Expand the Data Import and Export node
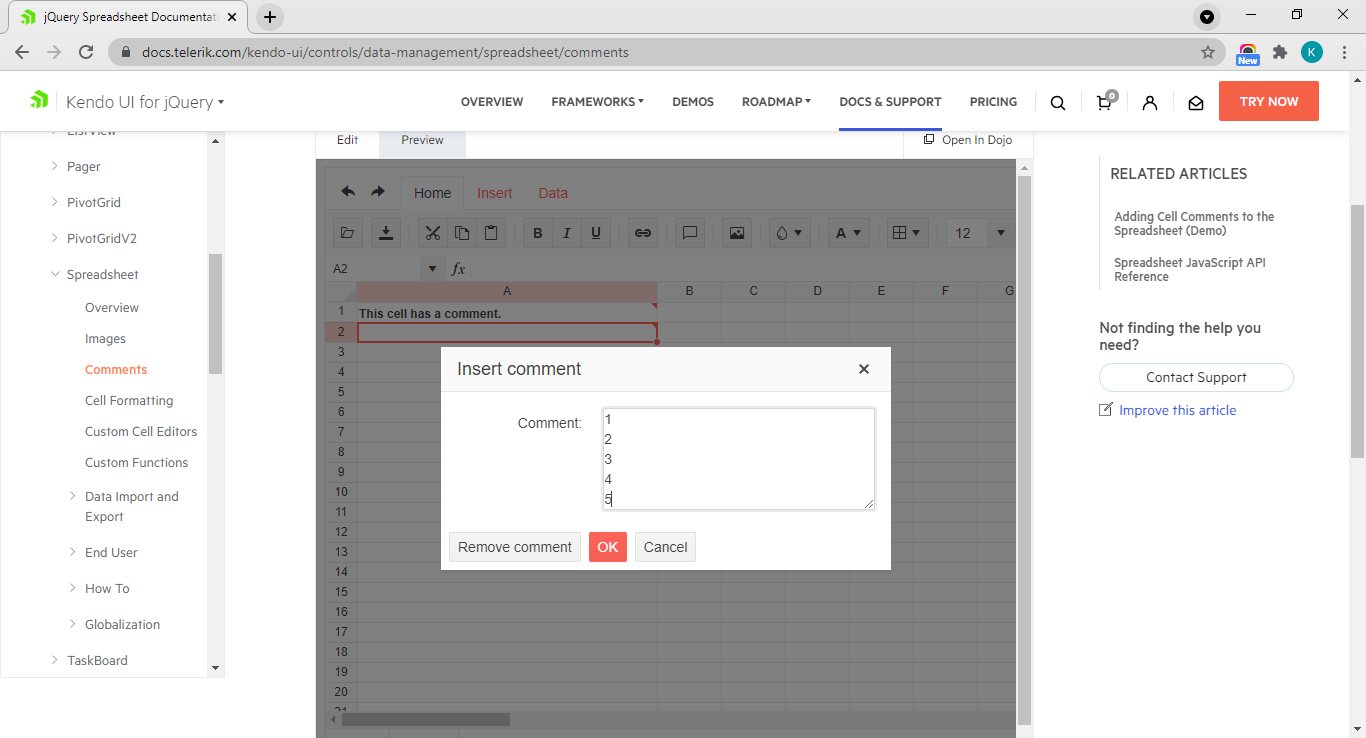This screenshot has width=1366, height=738. (72, 496)
